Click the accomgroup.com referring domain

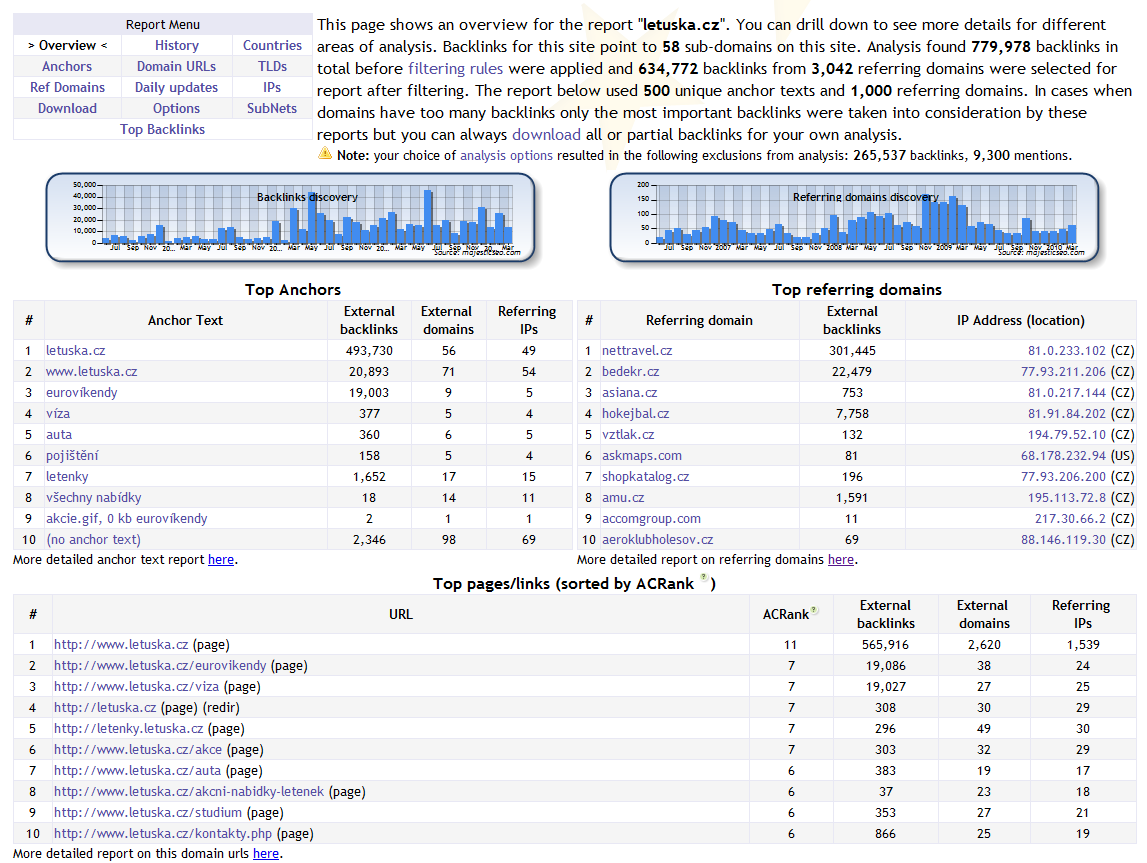tap(651, 519)
